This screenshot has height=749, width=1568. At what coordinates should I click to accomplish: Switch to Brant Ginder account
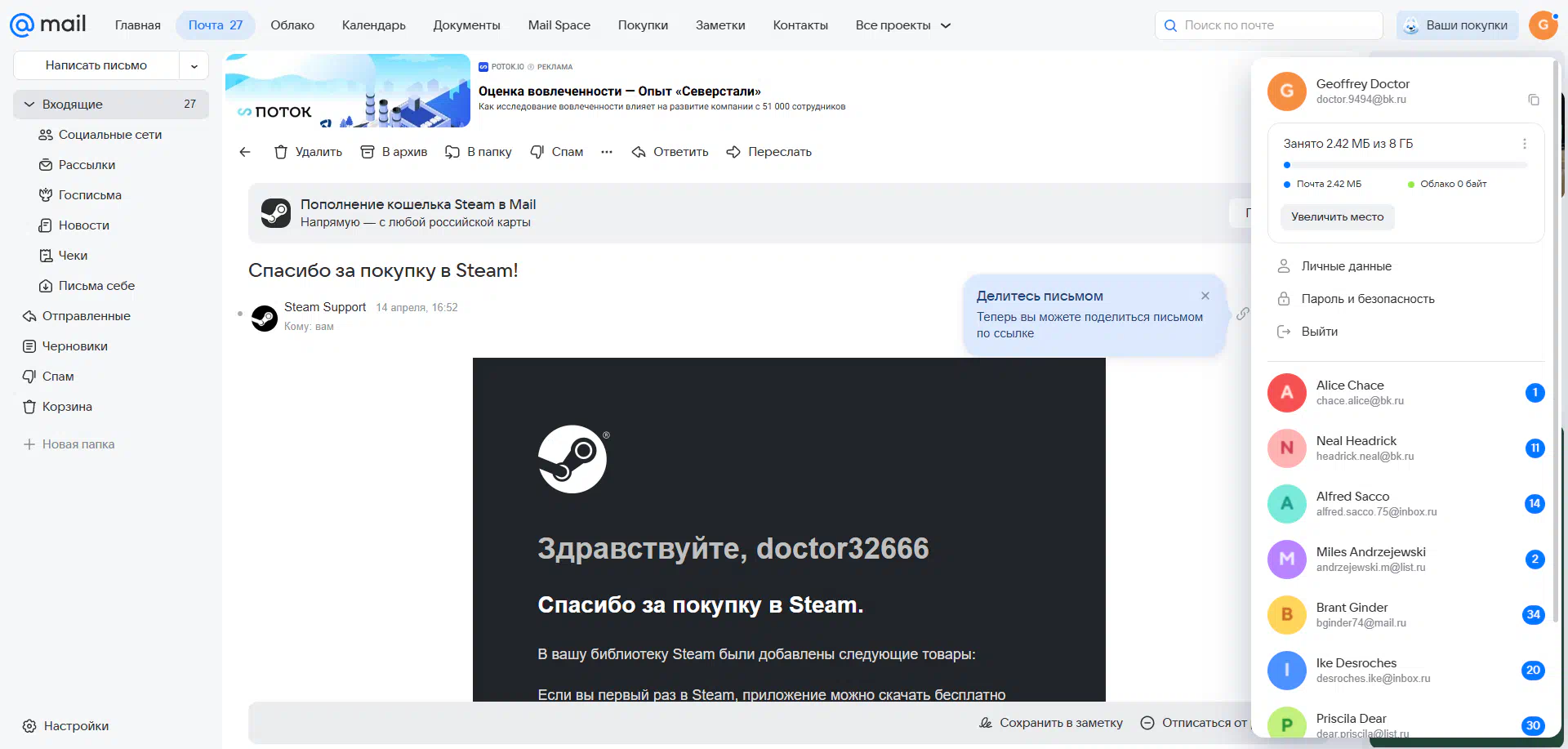[x=1405, y=614]
